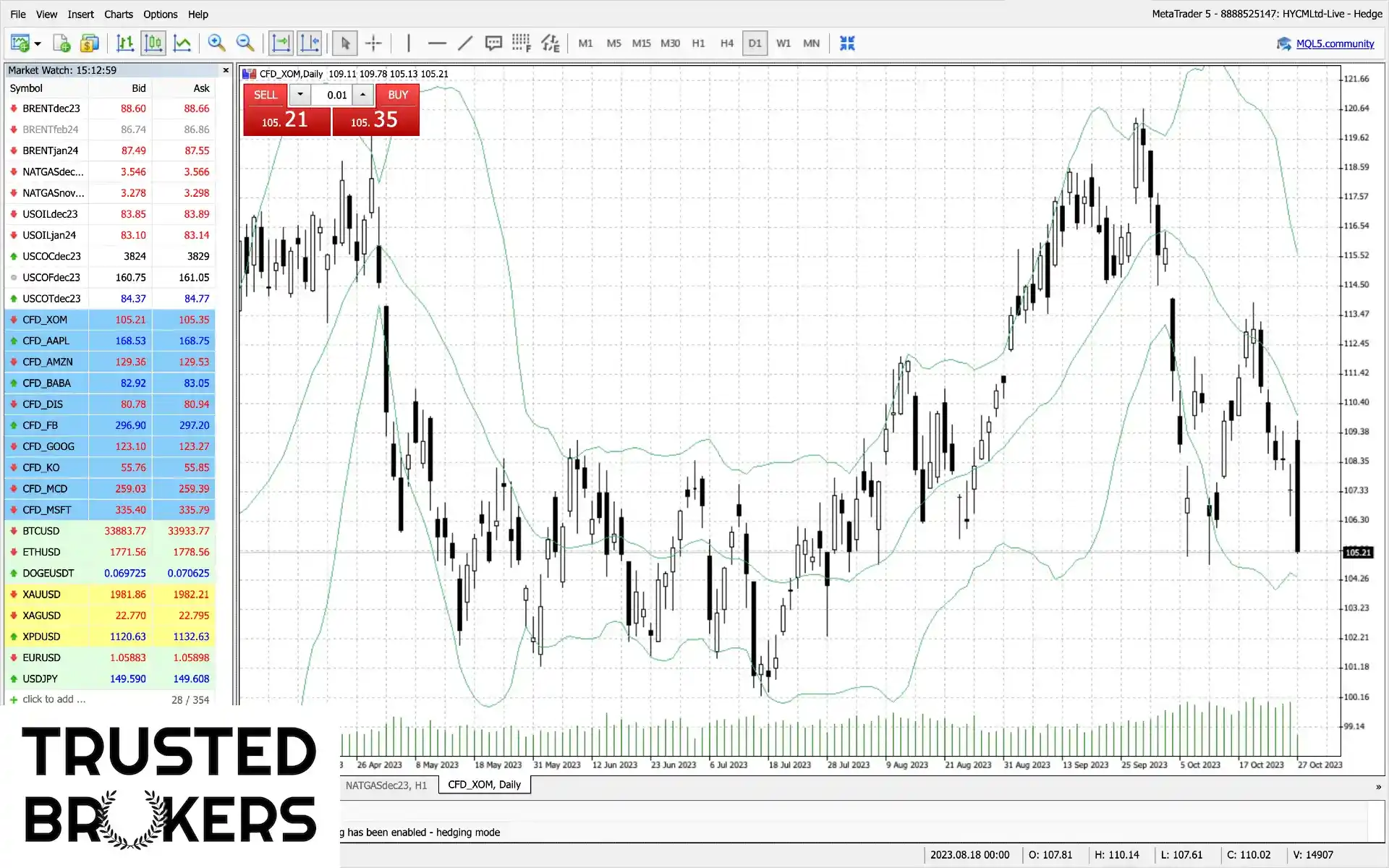This screenshot has width=1389, height=868.
Task: Open the Charts menu
Action: coord(119,14)
